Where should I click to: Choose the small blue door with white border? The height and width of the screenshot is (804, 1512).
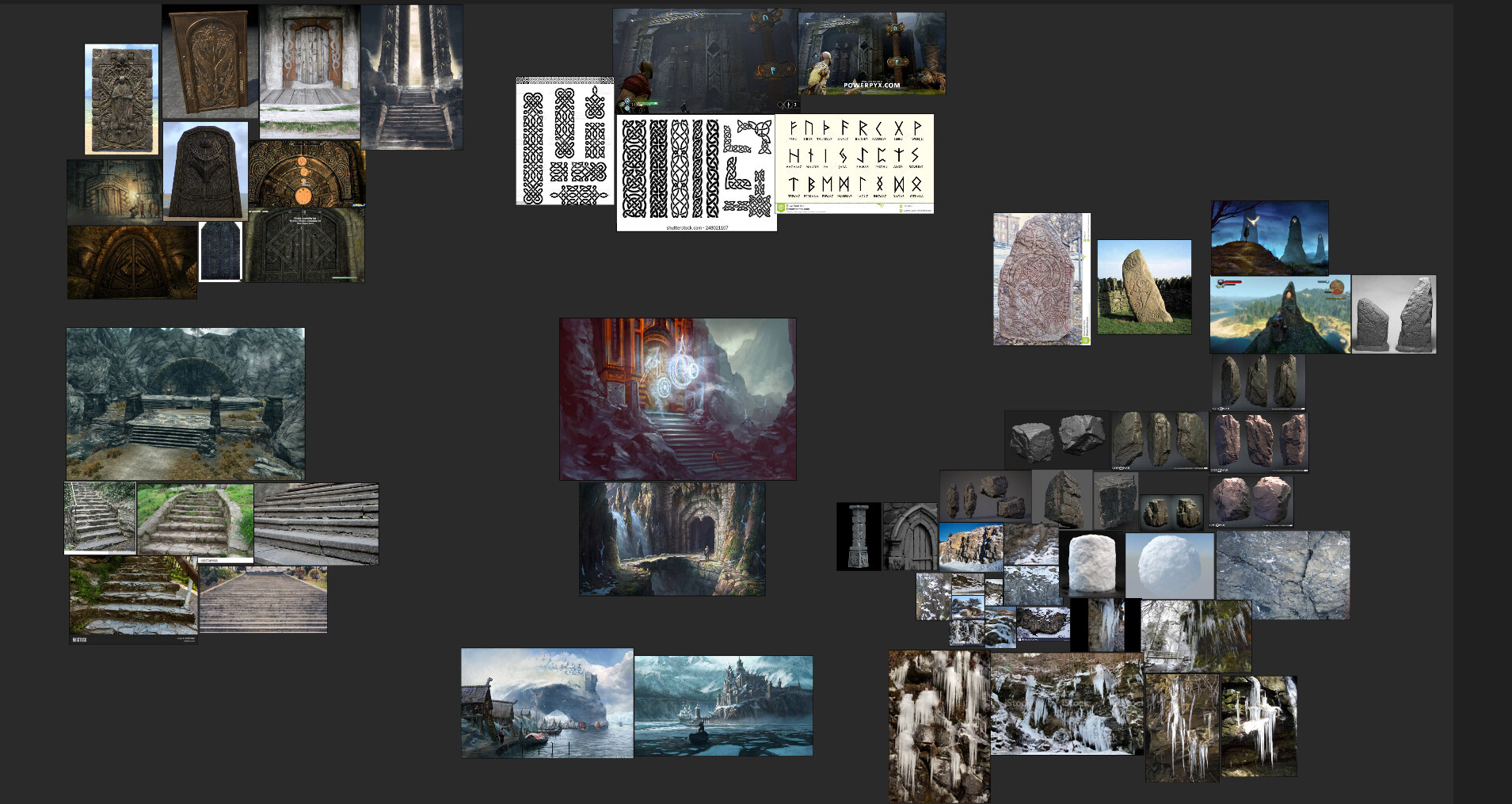tap(220, 252)
